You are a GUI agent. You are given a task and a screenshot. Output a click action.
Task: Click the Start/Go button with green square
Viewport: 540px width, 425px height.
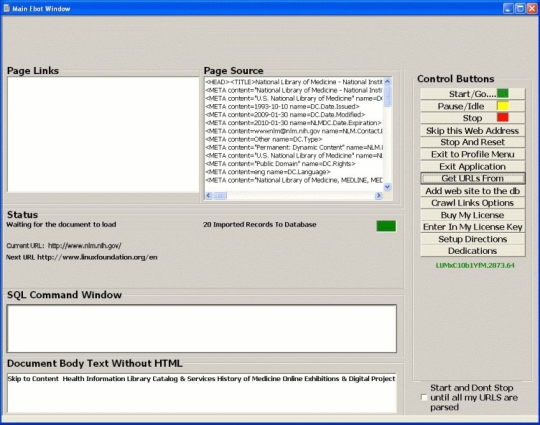pos(472,94)
